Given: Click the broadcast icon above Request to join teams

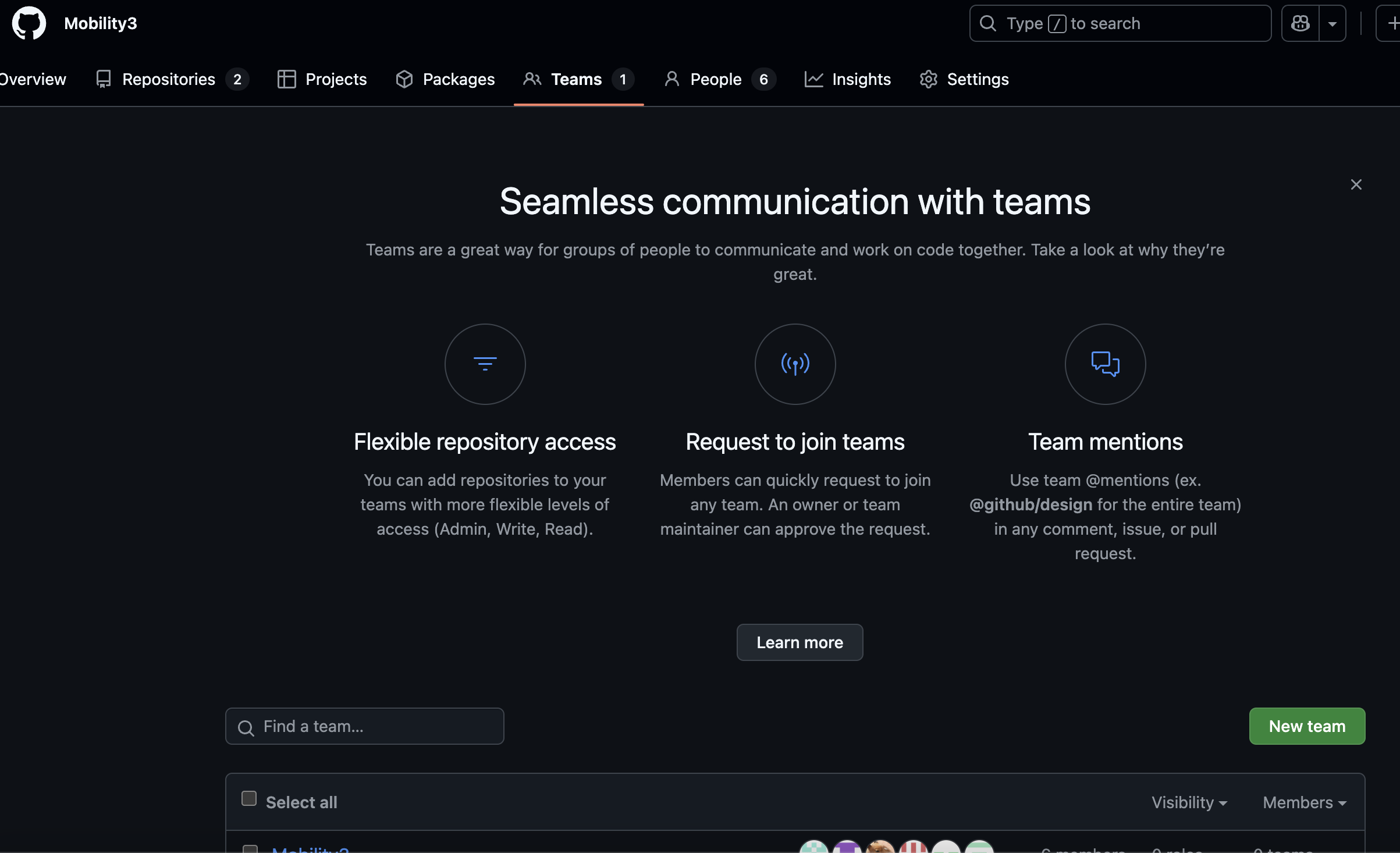Looking at the screenshot, I should coord(795,364).
